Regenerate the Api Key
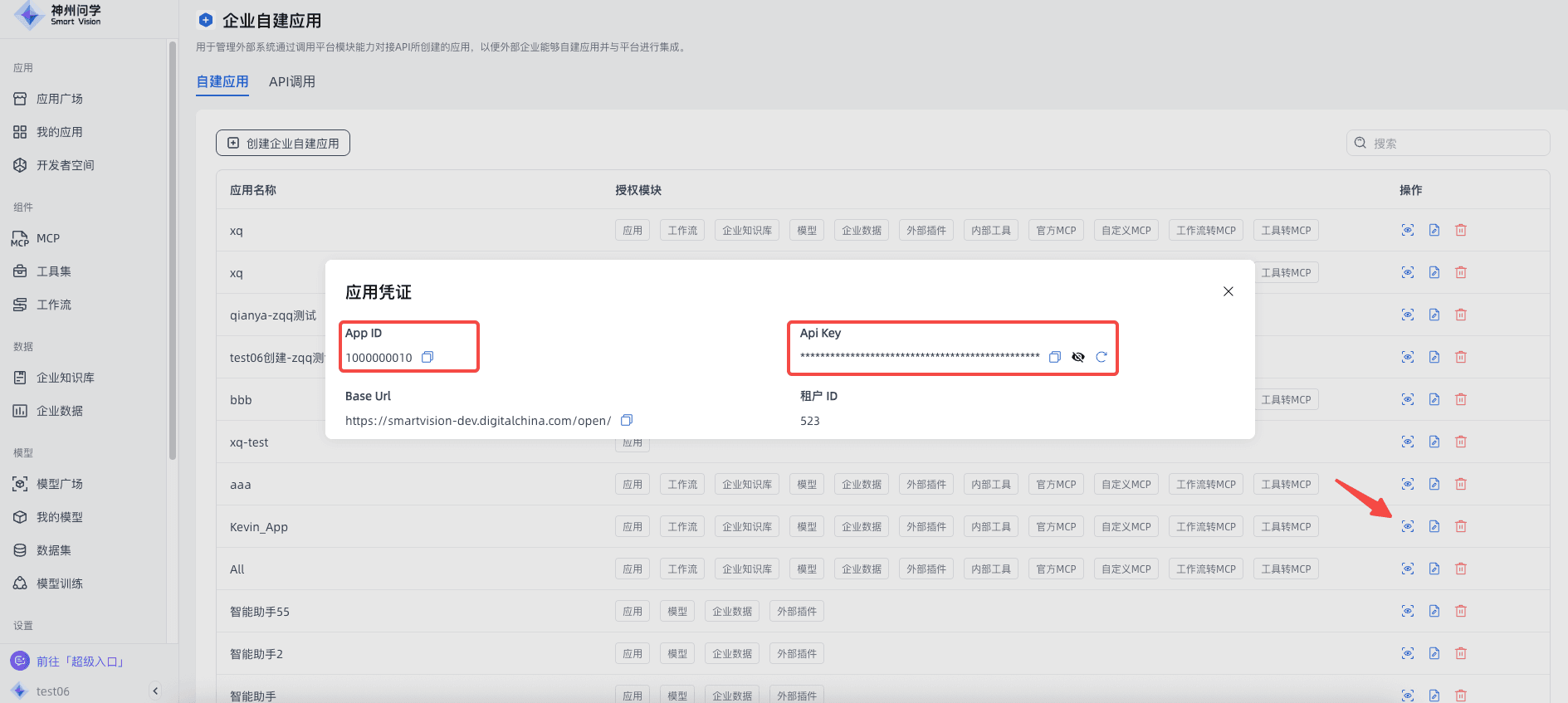 click(1102, 357)
